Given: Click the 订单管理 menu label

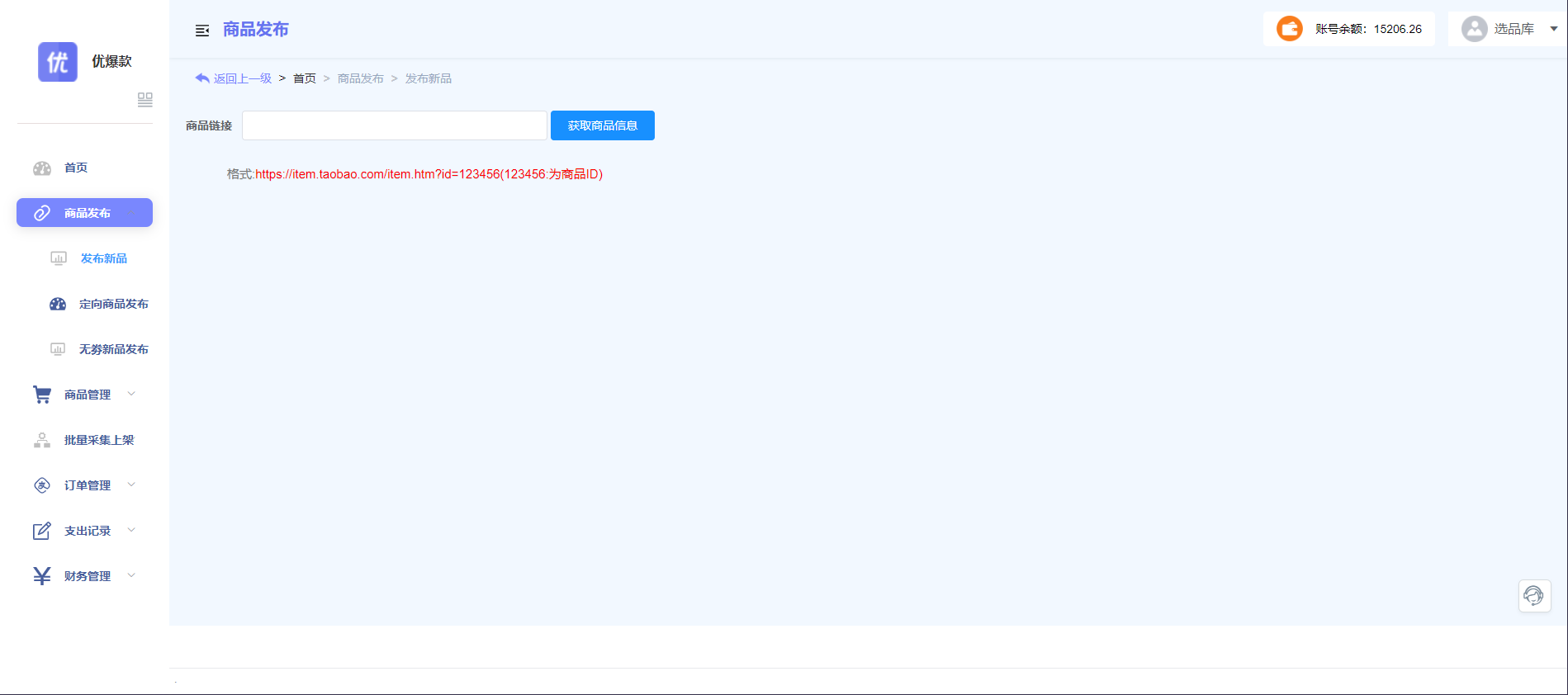Looking at the screenshot, I should [88, 485].
